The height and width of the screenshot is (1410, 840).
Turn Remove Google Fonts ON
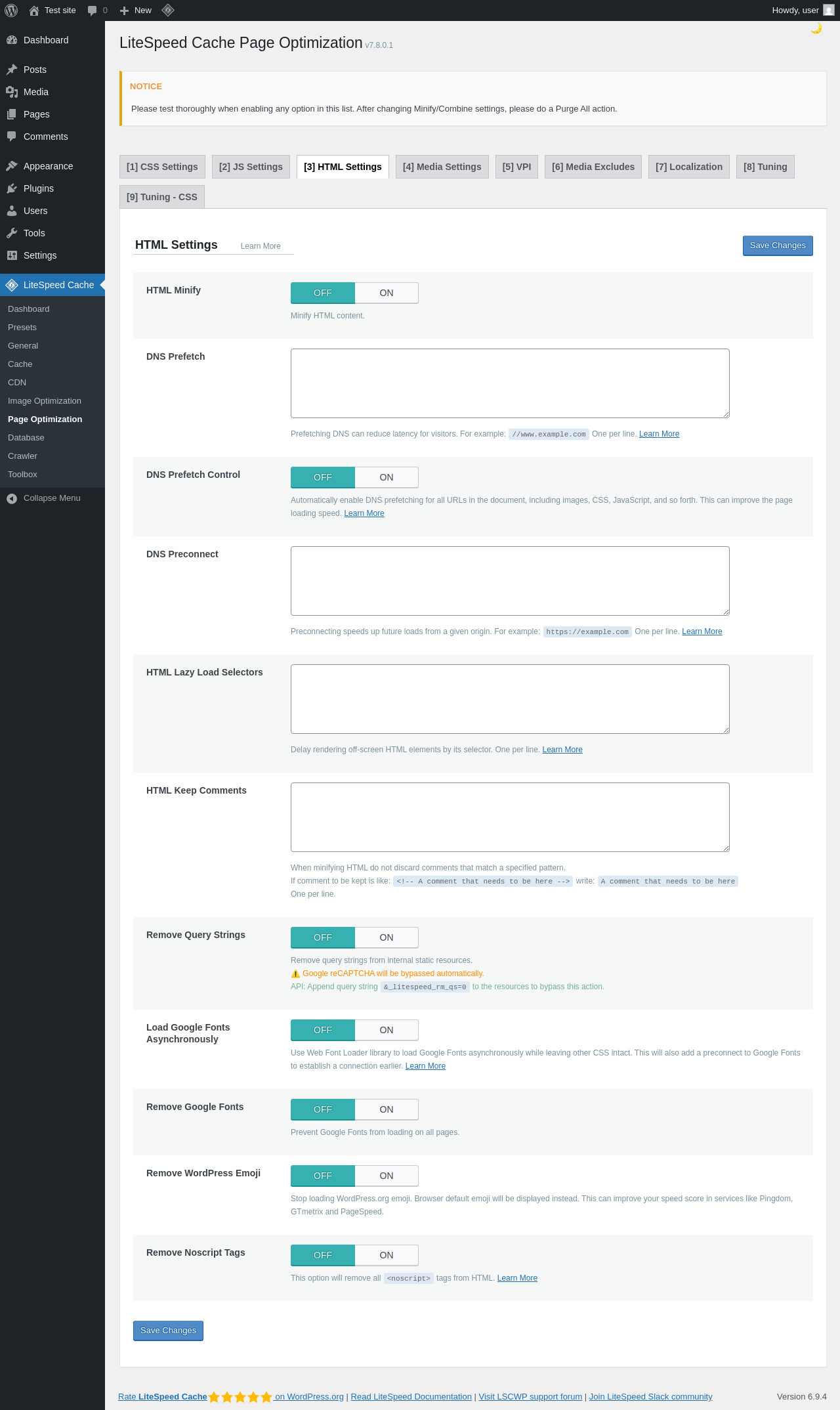387,1109
